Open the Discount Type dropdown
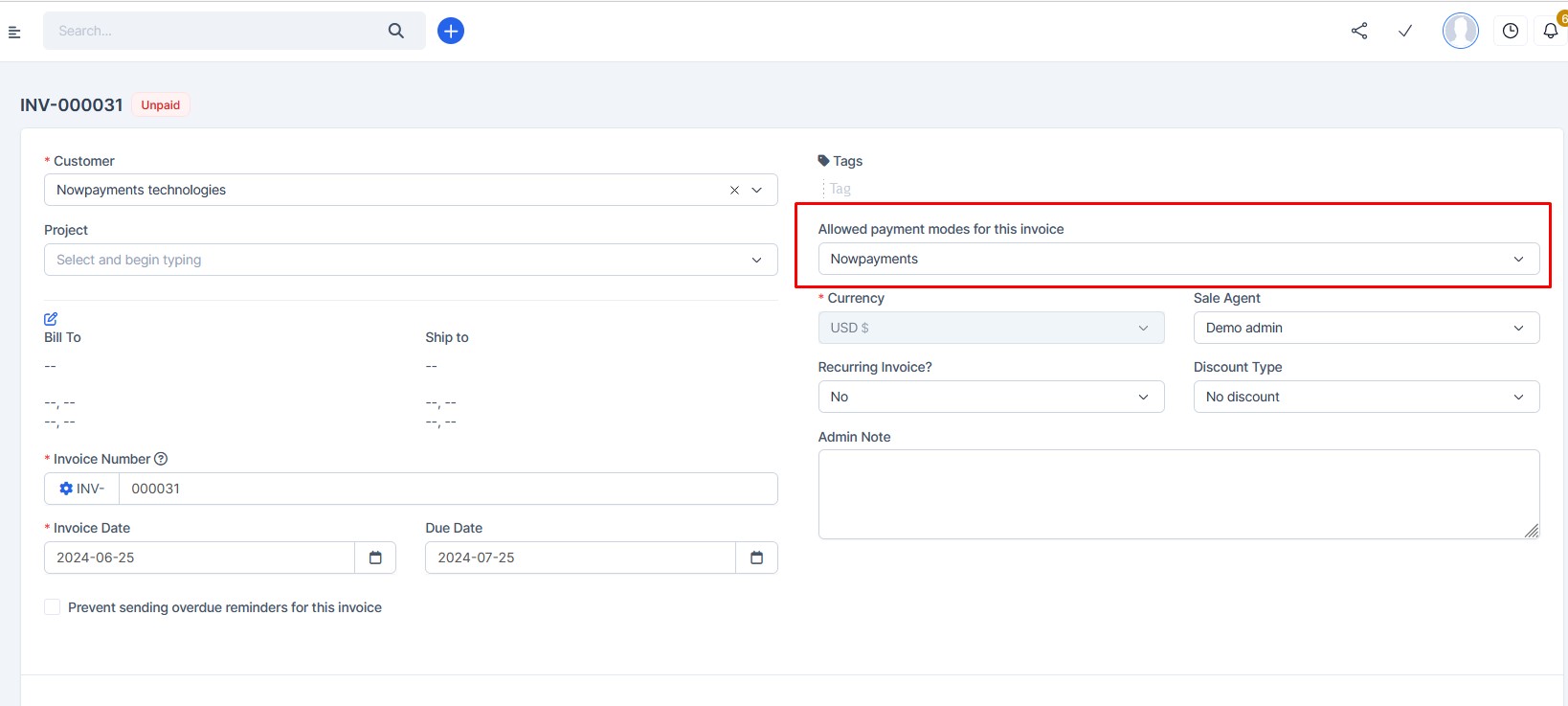 (1366, 397)
